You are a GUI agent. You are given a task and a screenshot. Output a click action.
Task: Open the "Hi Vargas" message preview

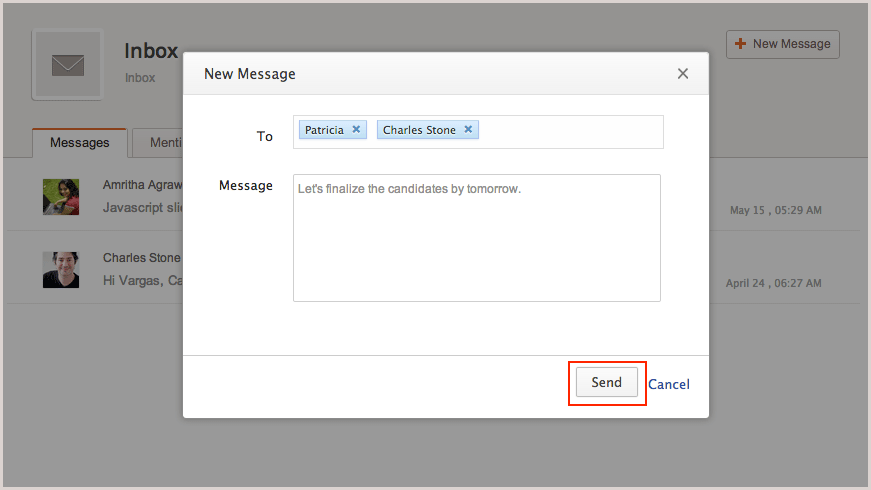coord(142,280)
